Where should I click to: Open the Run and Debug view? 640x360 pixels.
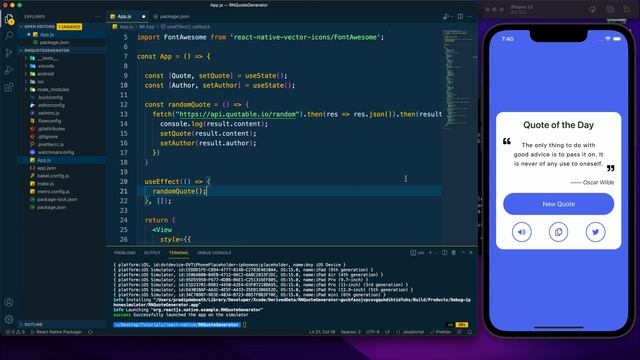[x=9, y=70]
